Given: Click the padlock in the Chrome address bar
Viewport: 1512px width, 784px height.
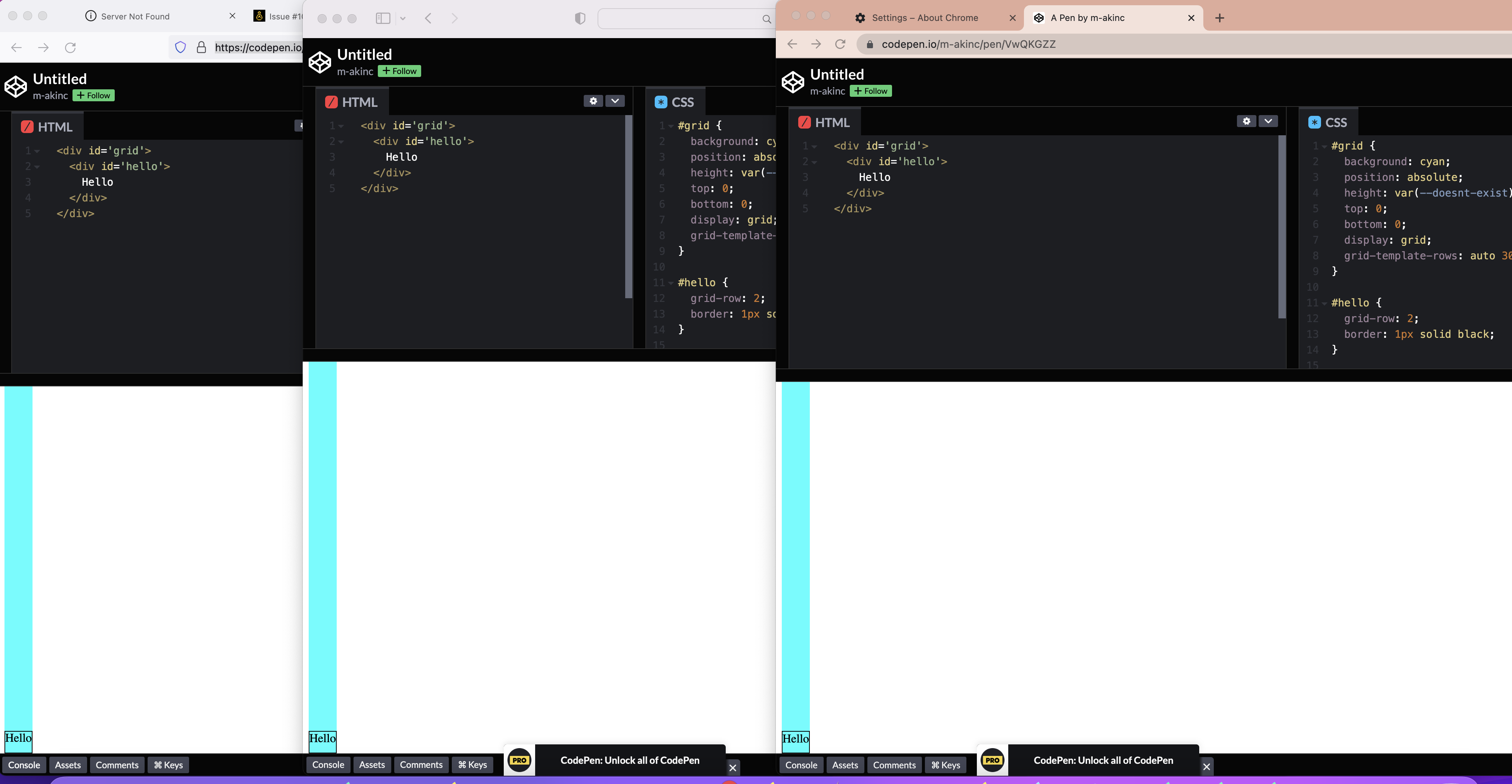Looking at the screenshot, I should [x=870, y=44].
